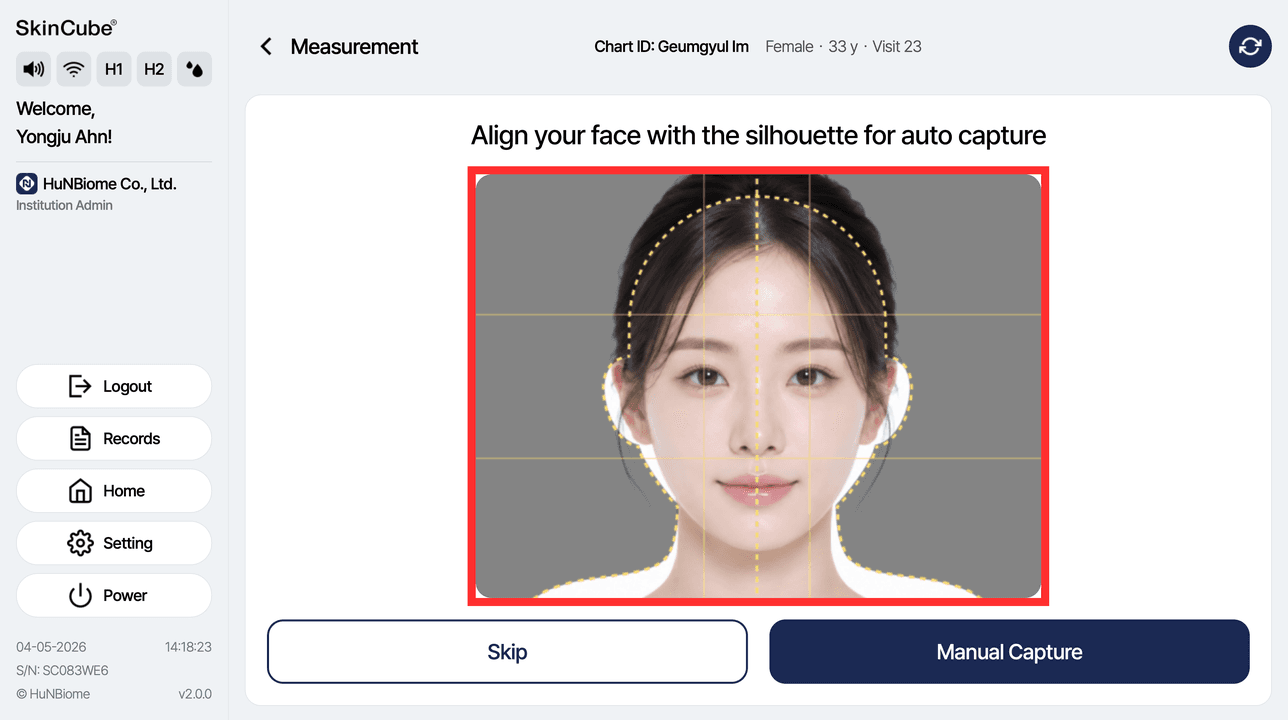
Task: Open the Wi-Fi status icon
Action: click(x=74, y=69)
